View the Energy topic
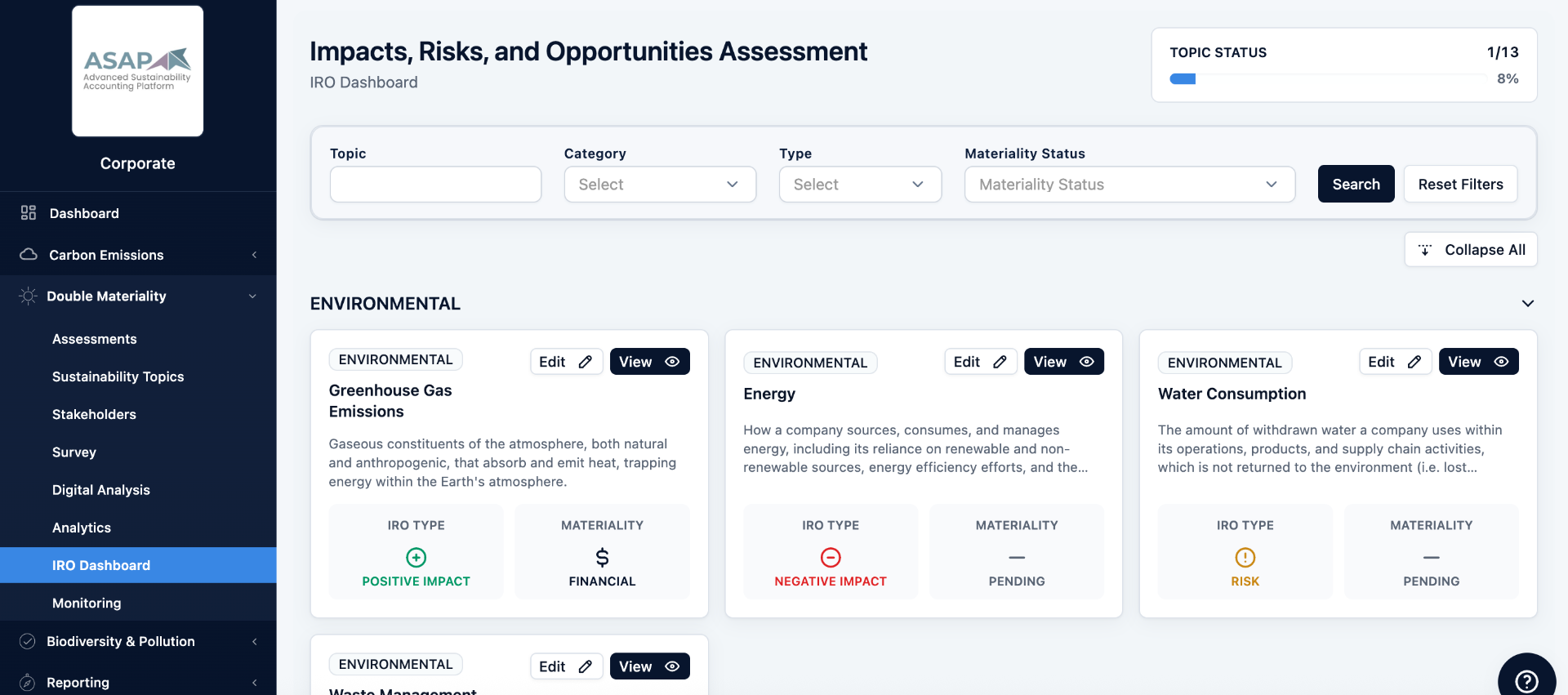 pyautogui.click(x=1064, y=362)
